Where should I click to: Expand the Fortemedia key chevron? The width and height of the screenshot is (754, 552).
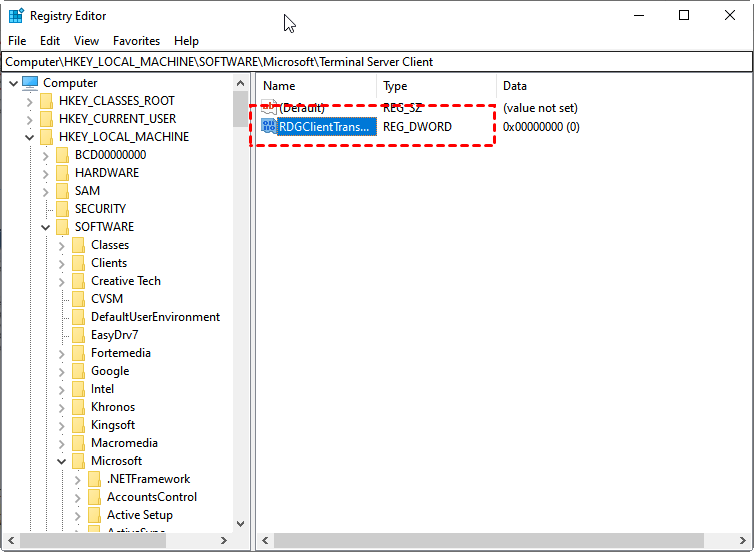tap(62, 353)
